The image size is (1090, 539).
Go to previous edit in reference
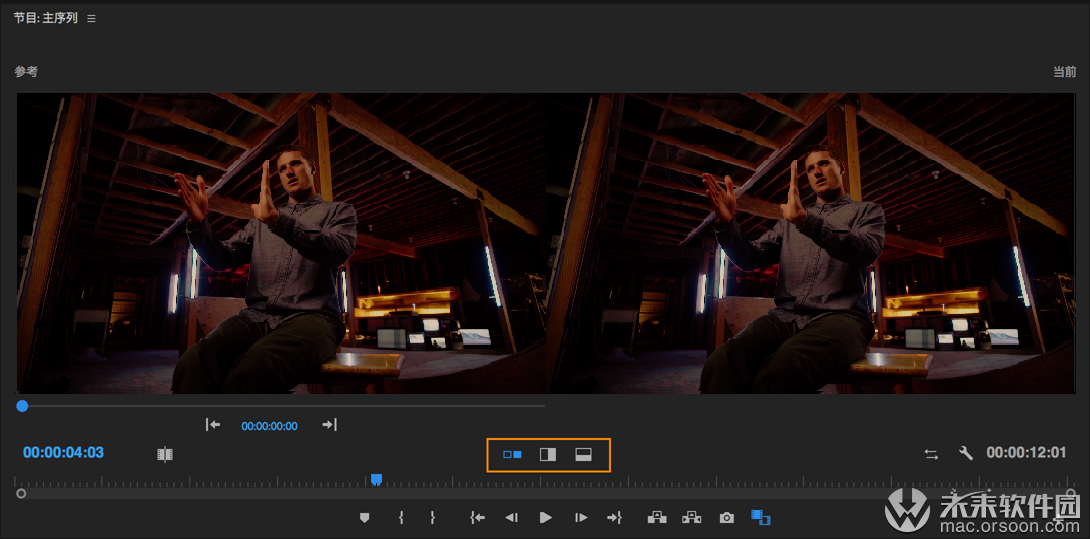(213, 424)
